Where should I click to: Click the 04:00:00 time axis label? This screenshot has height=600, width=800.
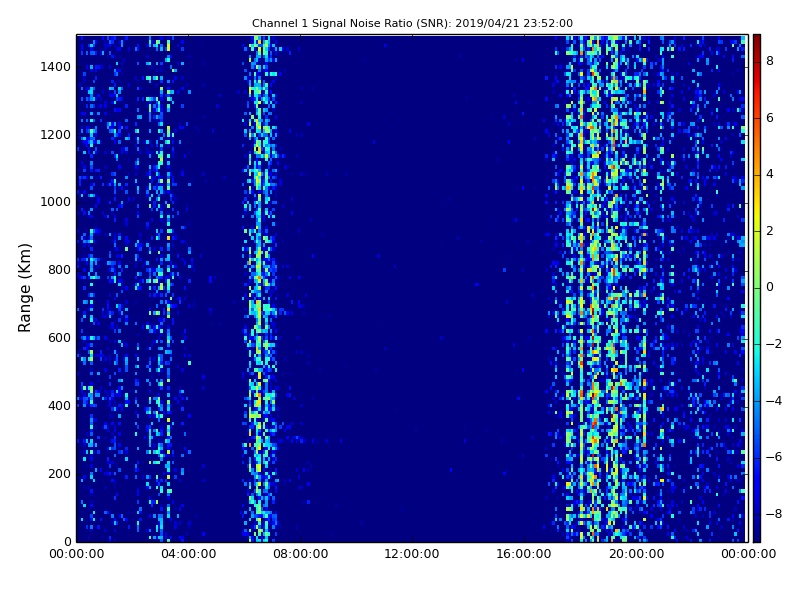pyautogui.click(x=189, y=554)
